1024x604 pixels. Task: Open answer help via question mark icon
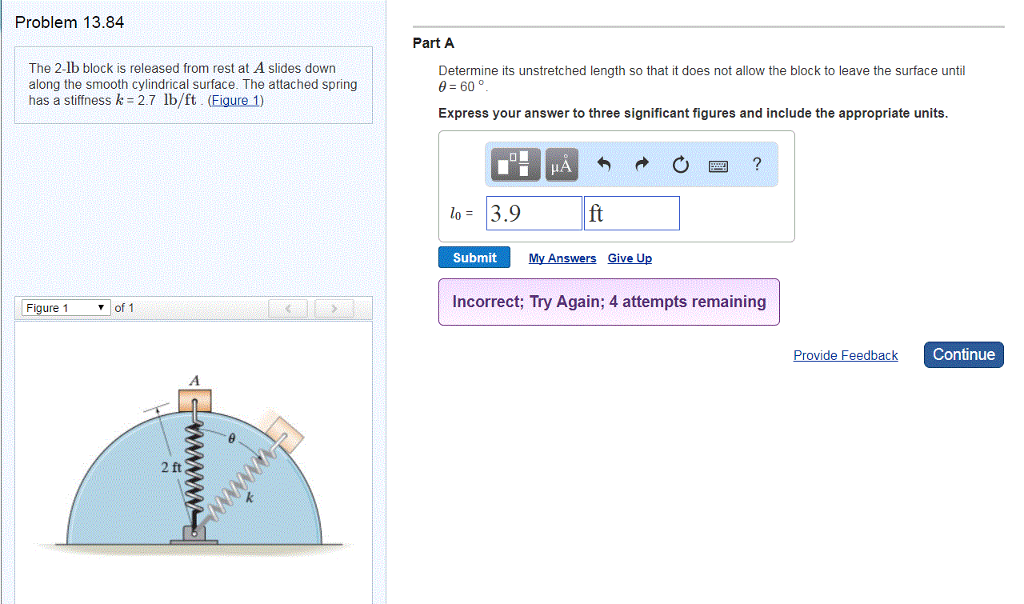coord(757,164)
